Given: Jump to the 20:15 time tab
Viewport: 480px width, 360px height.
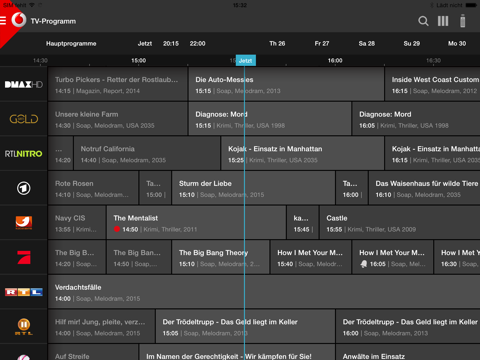Looking at the screenshot, I should [171, 44].
